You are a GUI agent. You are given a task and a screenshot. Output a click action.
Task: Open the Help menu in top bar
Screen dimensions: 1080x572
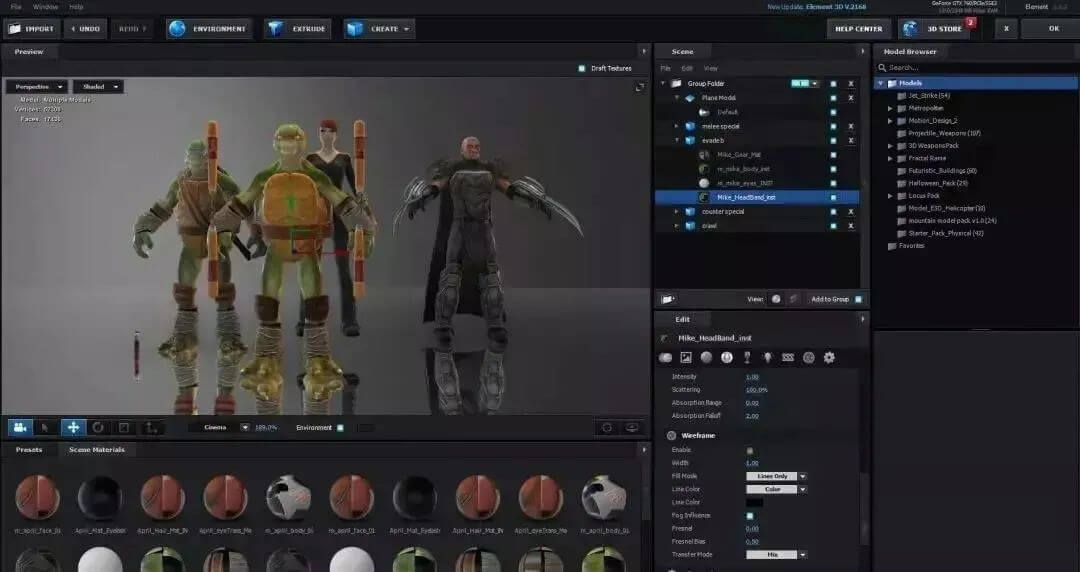[x=76, y=7]
